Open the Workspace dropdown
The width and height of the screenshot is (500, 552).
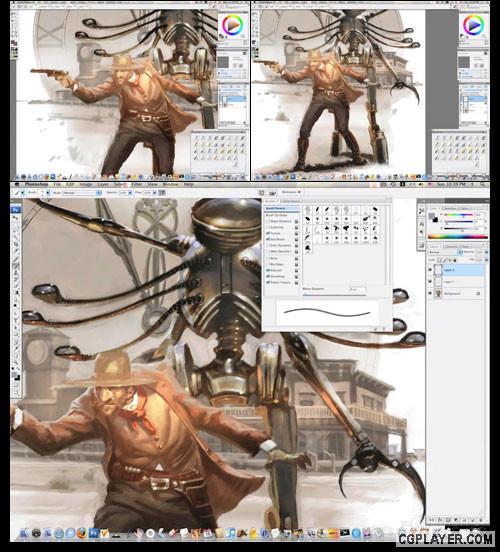(x=291, y=192)
